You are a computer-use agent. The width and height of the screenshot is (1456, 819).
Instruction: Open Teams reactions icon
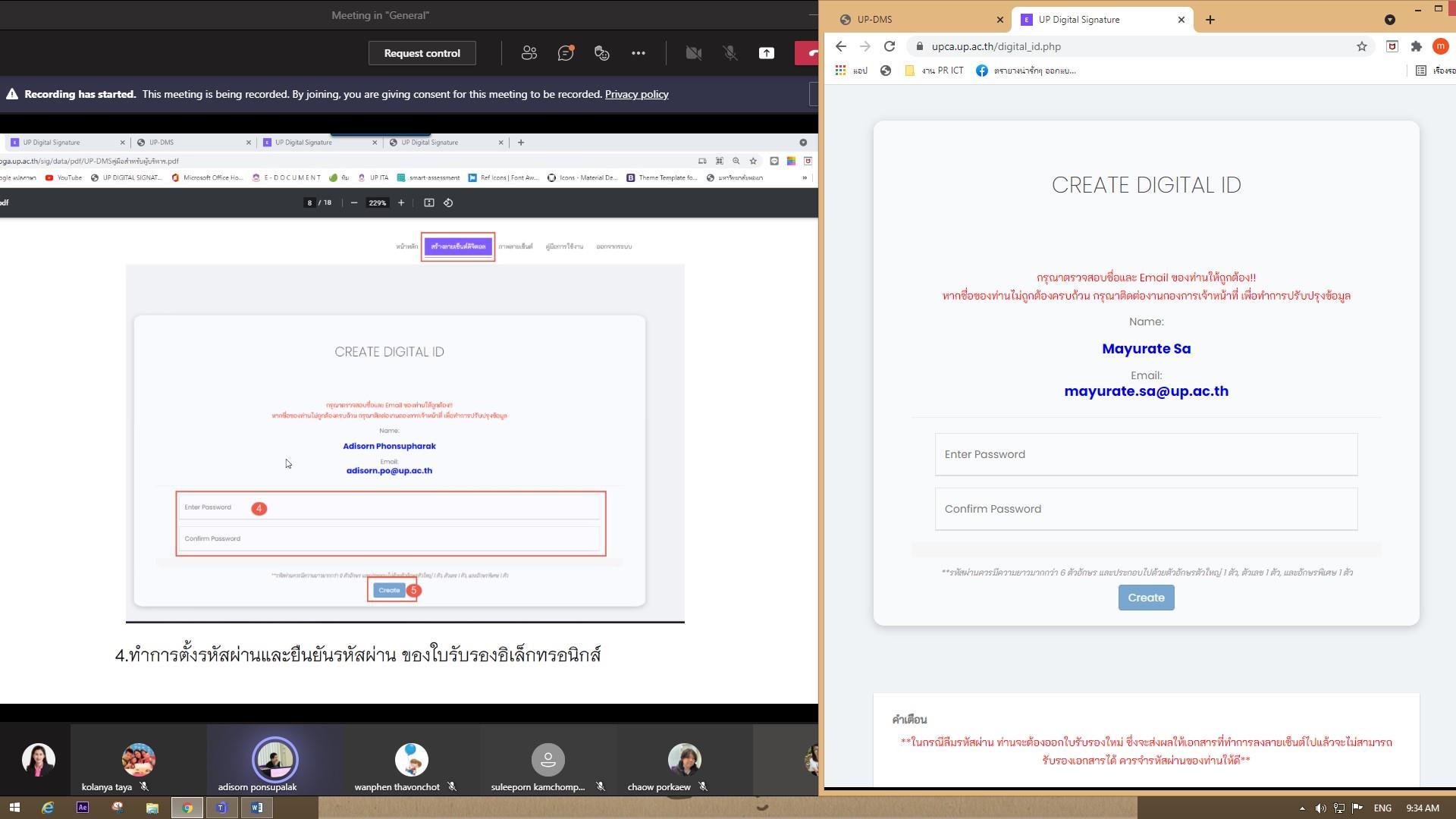[x=601, y=53]
